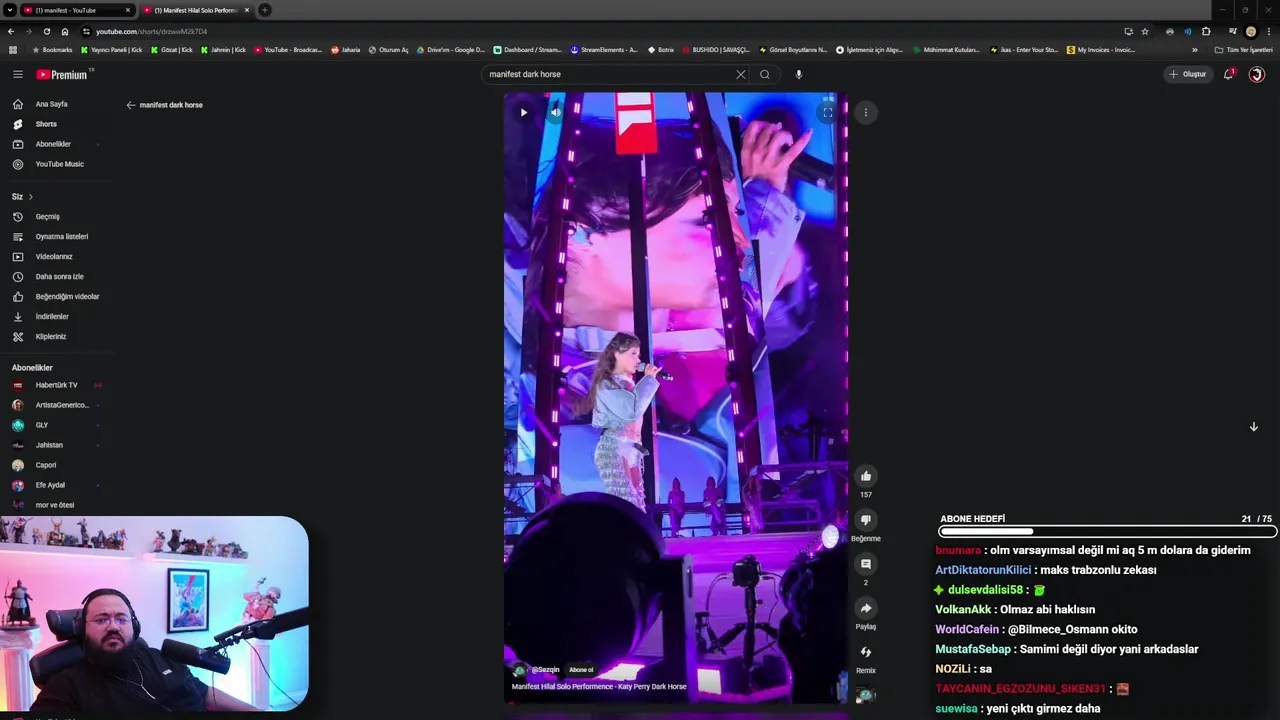
Task: Switch to Manifest Hilal Solo Performance tab
Action: pyautogui.click(x=196, y=10)
